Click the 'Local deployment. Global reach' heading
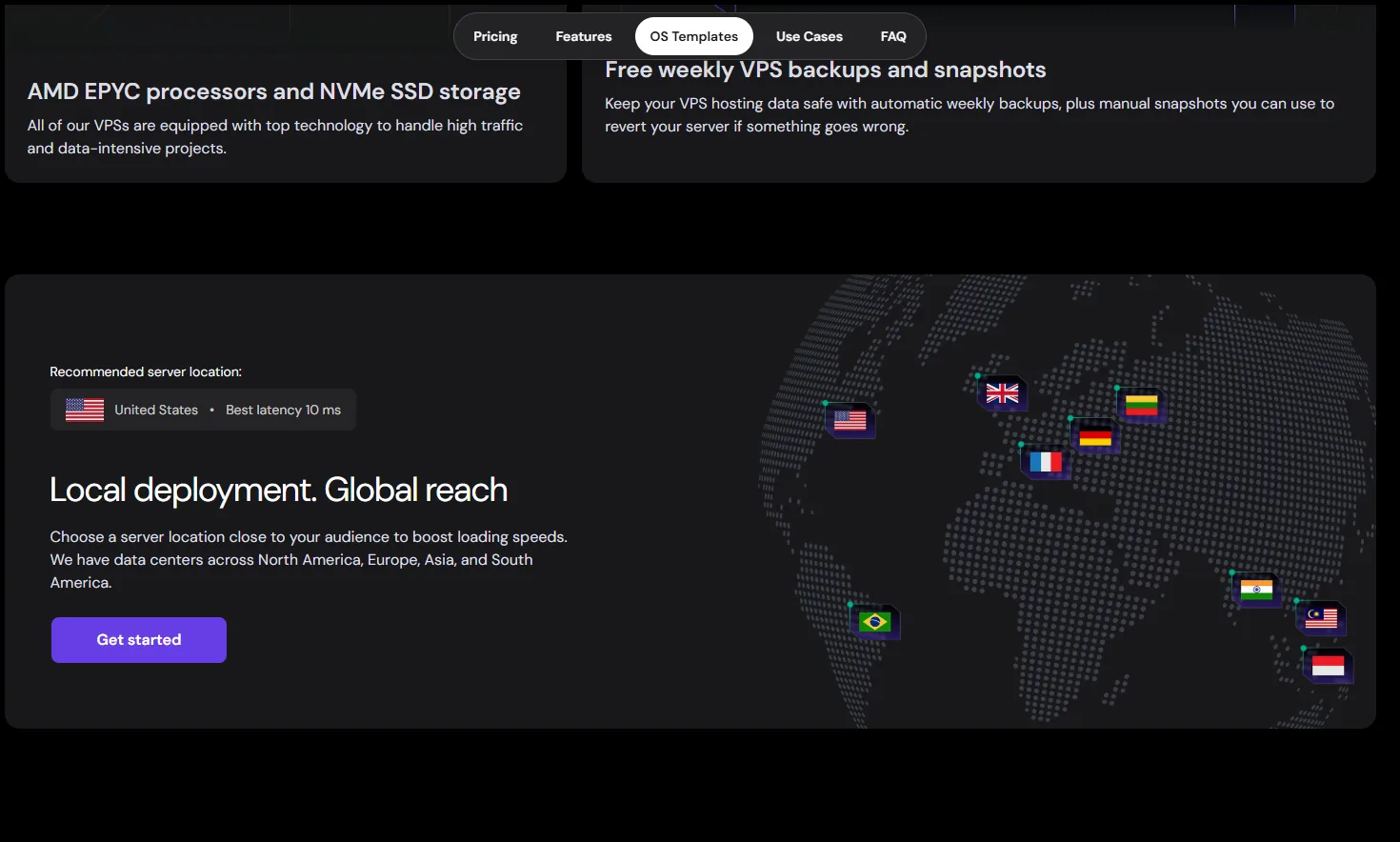The width and height of the screenshot is (1400, 842). coord(278,490)
